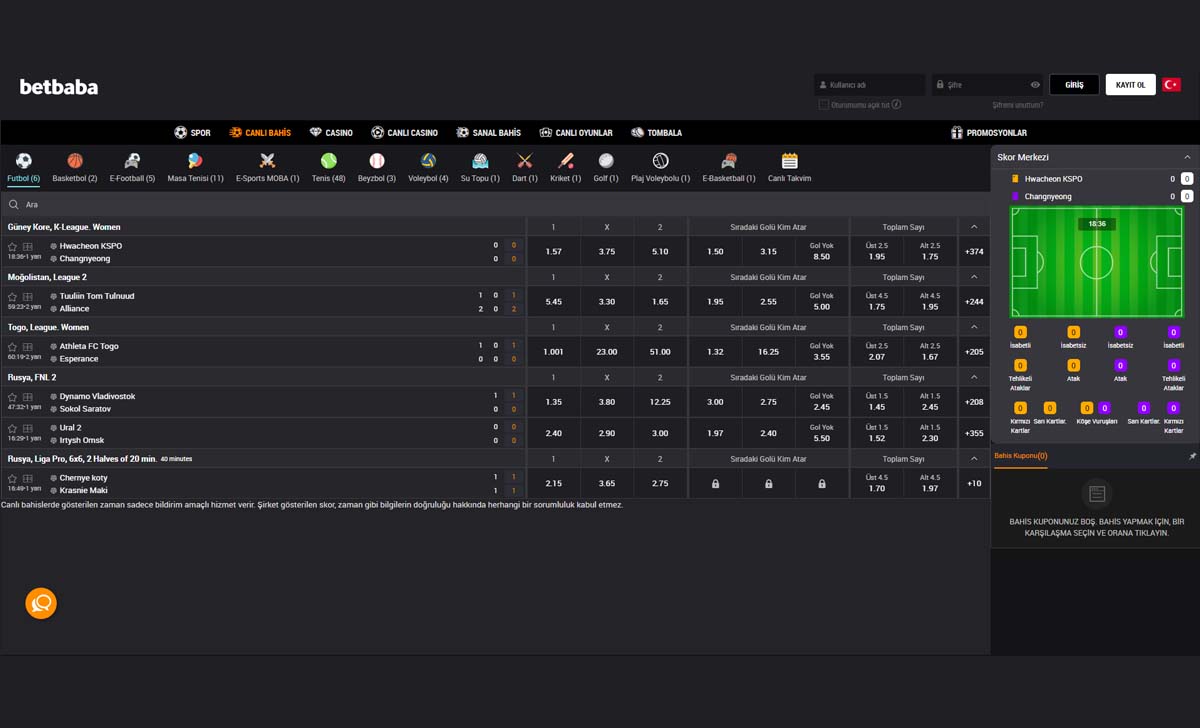Image resolution: width=1200 pixels, height=728 pixels.
Task: Open the CANLI OYUNLAR menu link
Action: (576, 133)
